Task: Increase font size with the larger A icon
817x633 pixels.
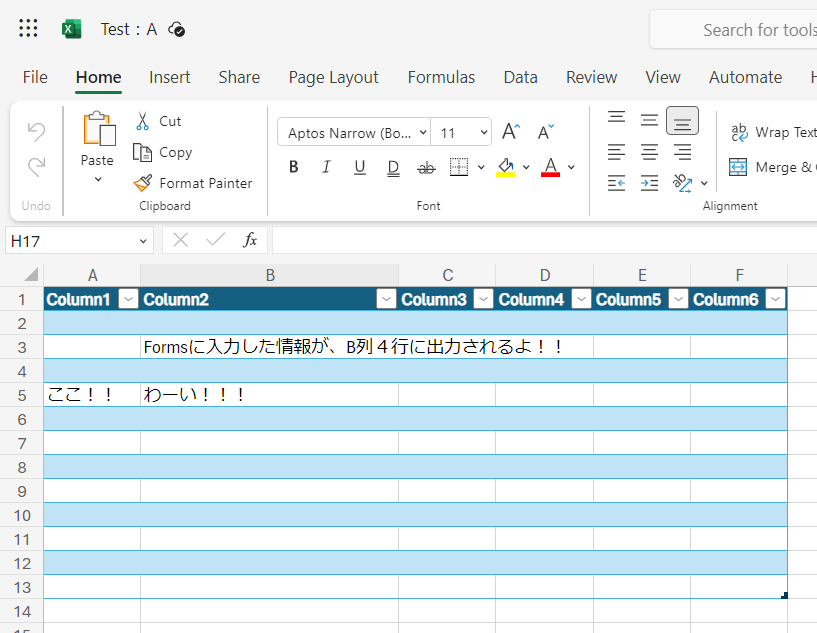Action: click(x=510, y=132)
